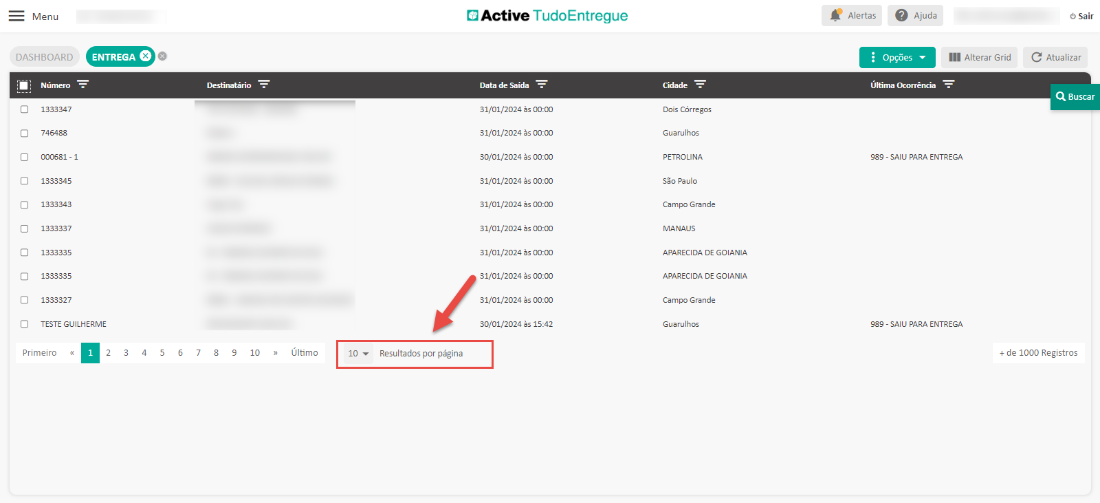Open the Ajuda help icon
This screenshot has width=1100, height=503.
tap(902, 16)
